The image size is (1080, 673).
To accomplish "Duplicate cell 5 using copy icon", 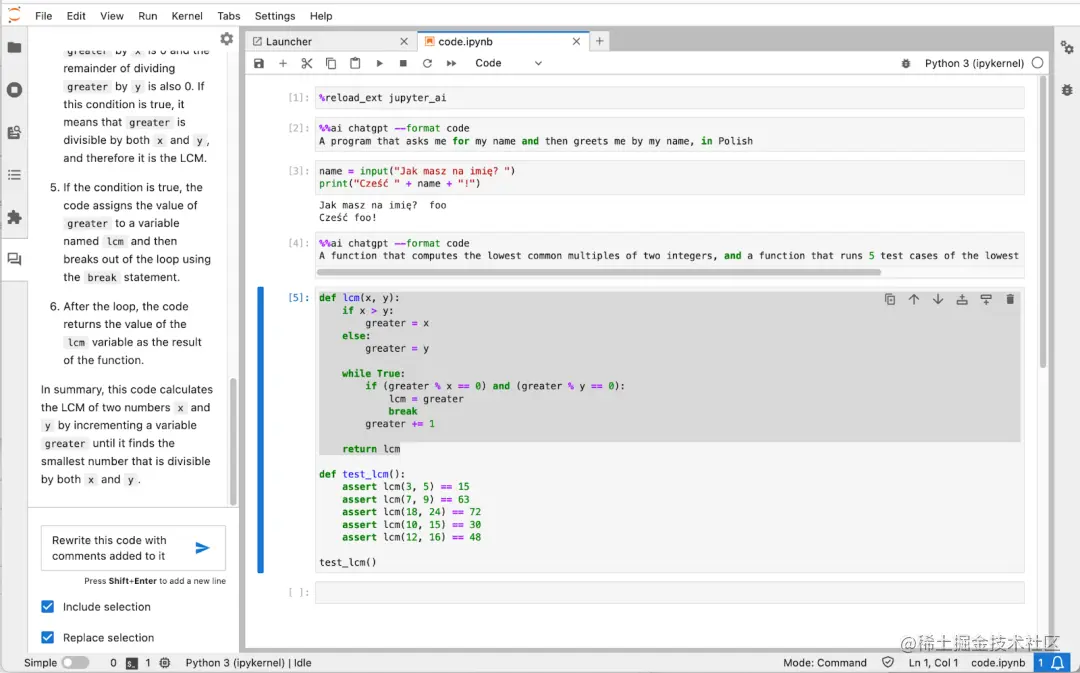I will point(890,300).
